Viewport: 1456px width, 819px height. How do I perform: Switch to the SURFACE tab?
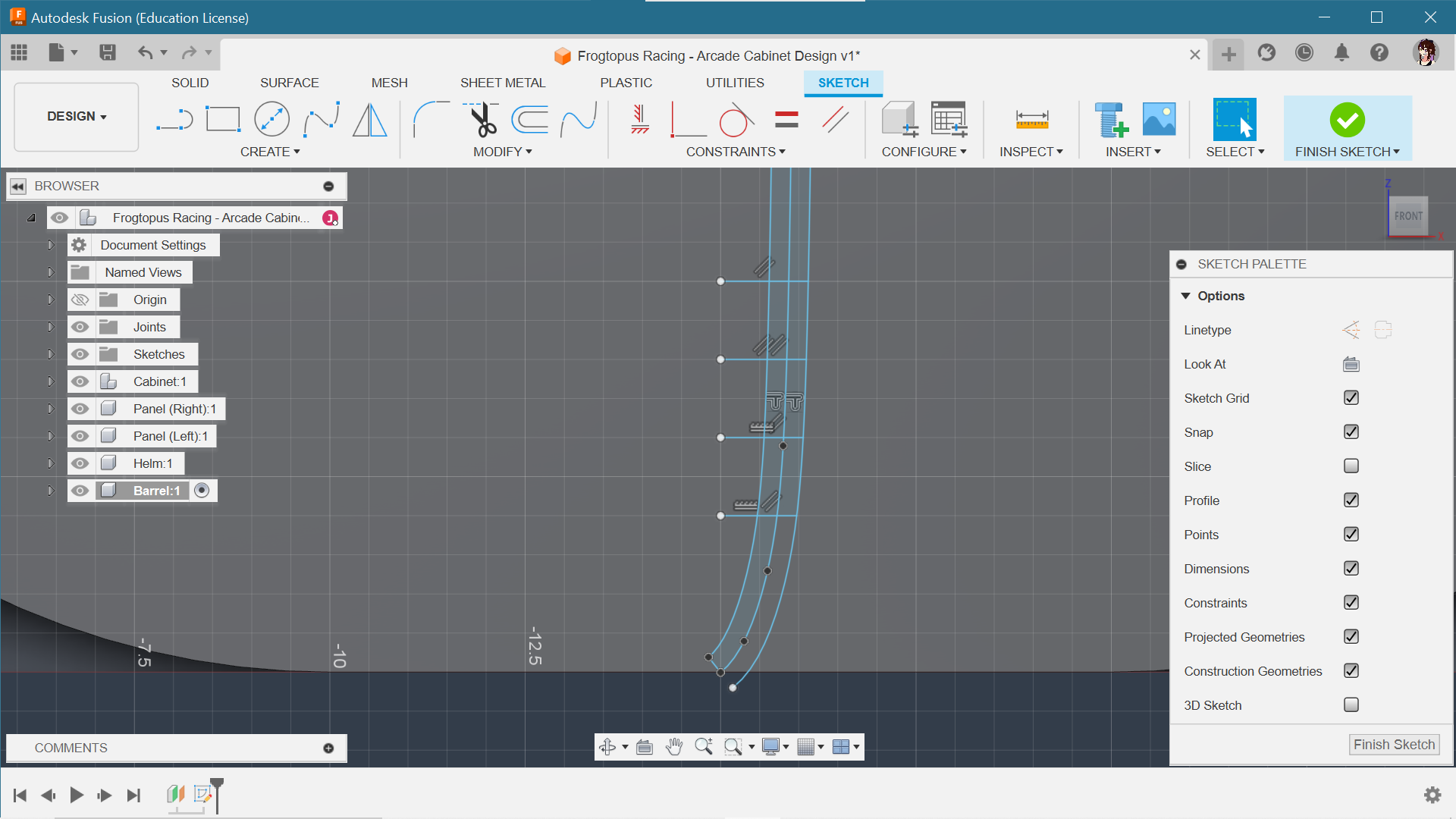289,83
